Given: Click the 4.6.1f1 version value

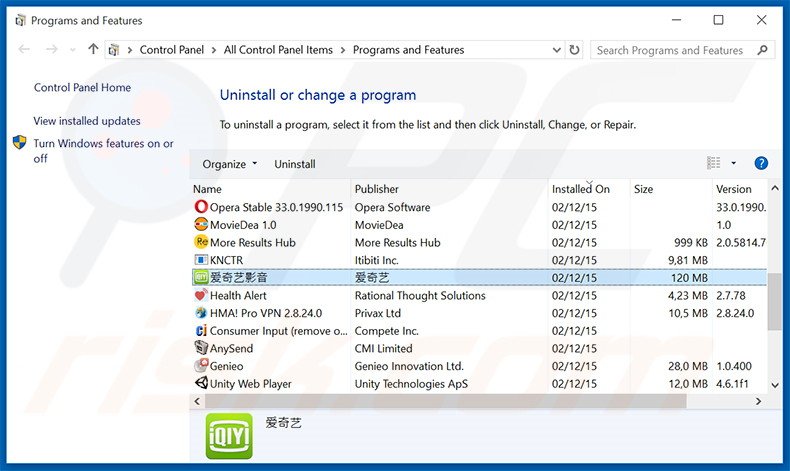Looking at the screenshot, I should tap(732, 383).
